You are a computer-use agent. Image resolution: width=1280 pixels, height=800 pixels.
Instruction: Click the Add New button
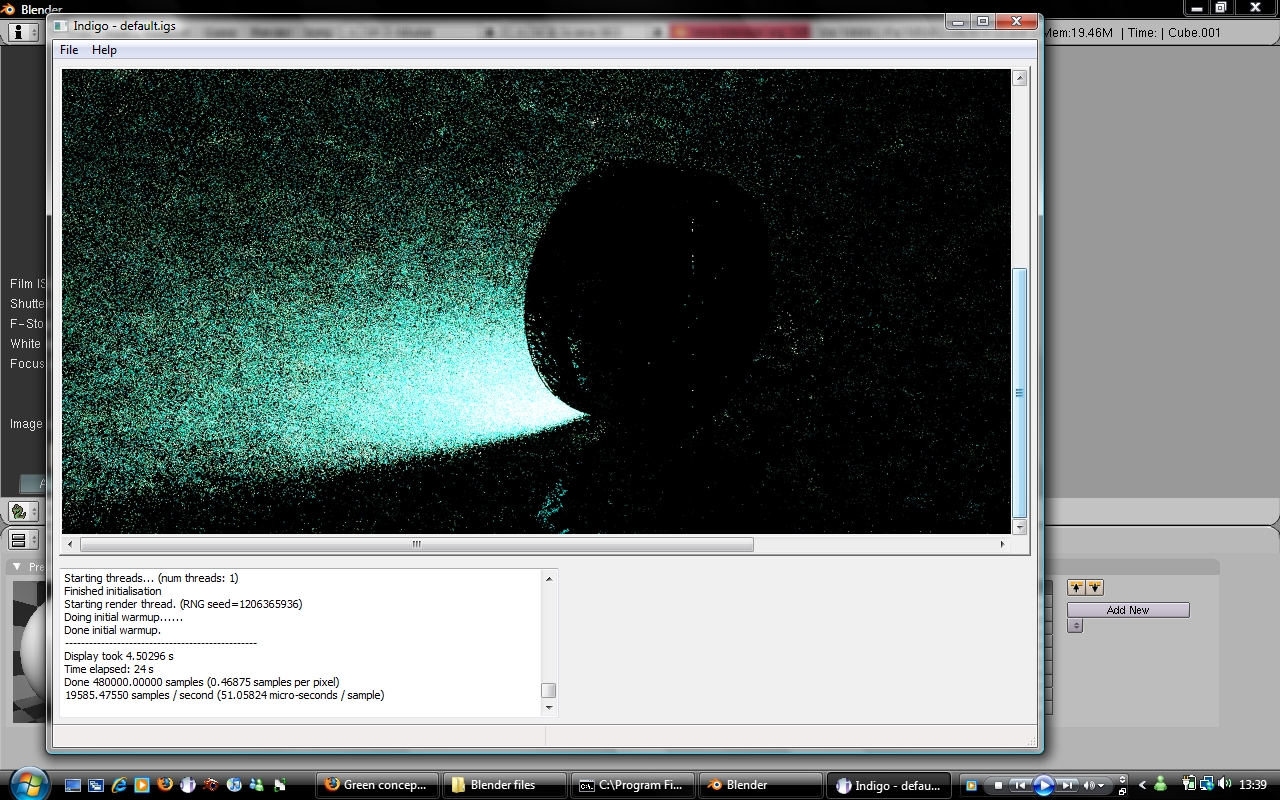point(1127,610)
